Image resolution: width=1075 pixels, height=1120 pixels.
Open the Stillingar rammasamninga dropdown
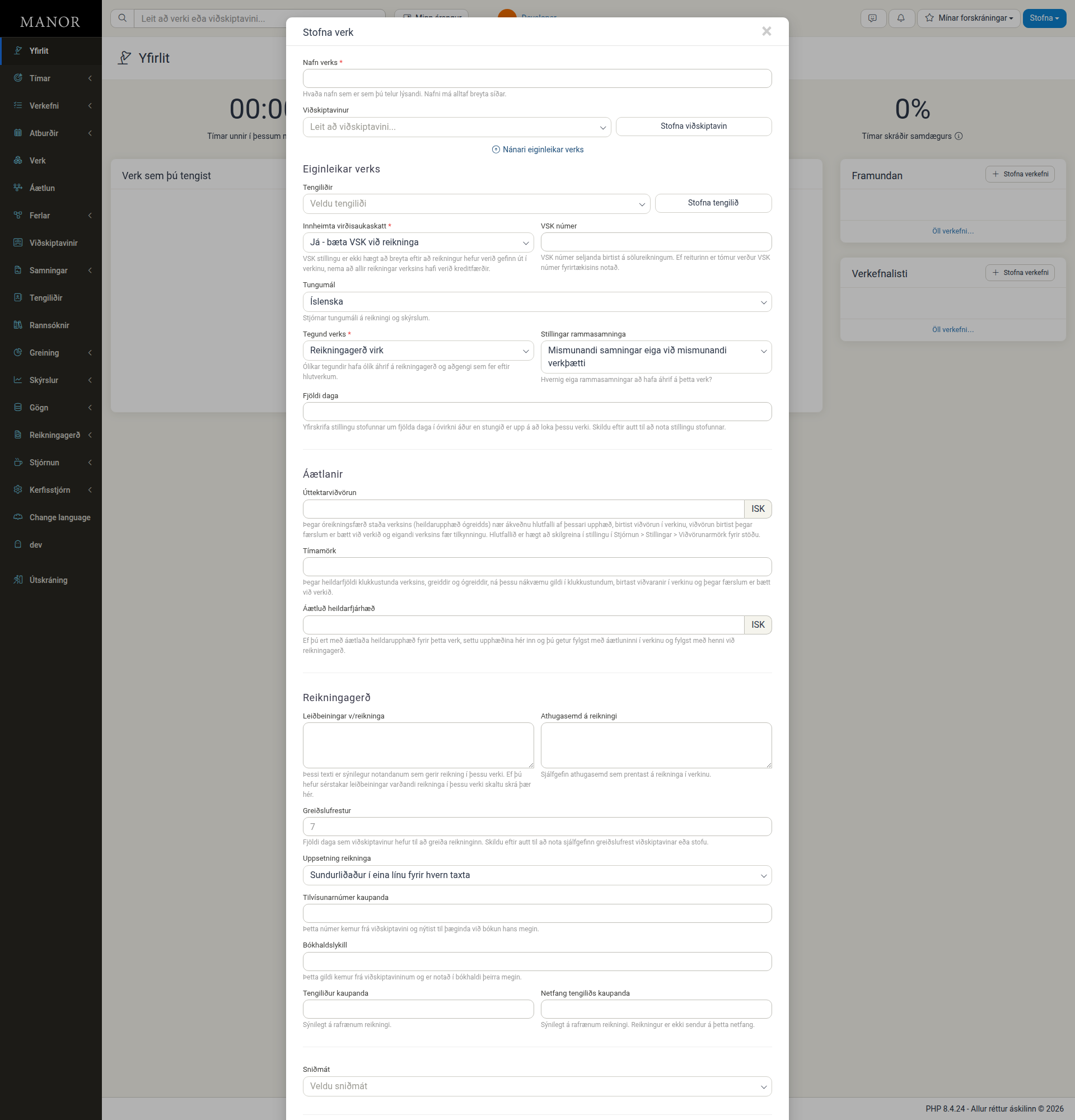(x=656, y=357)
